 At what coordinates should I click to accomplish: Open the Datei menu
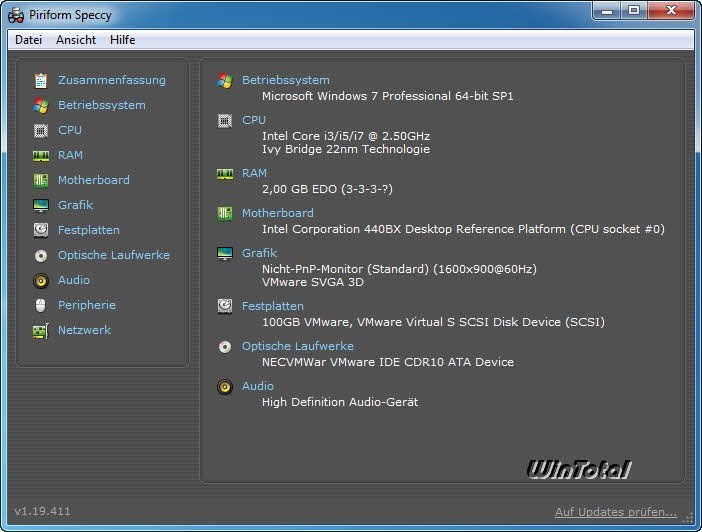[28, 40]
